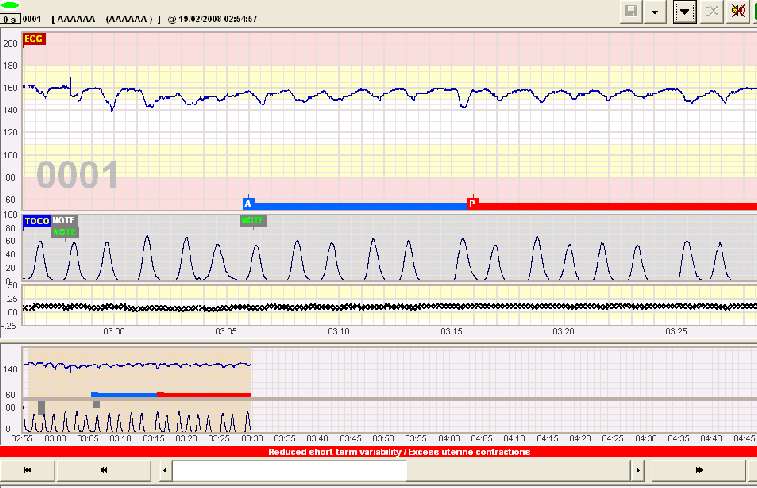757x488 pixels.
Task: Click the scrollbar left arrow
Action: (165, 470)
